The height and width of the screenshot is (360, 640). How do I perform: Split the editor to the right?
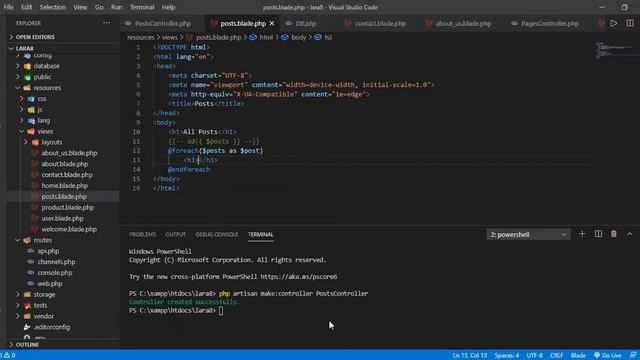point(630,23)
